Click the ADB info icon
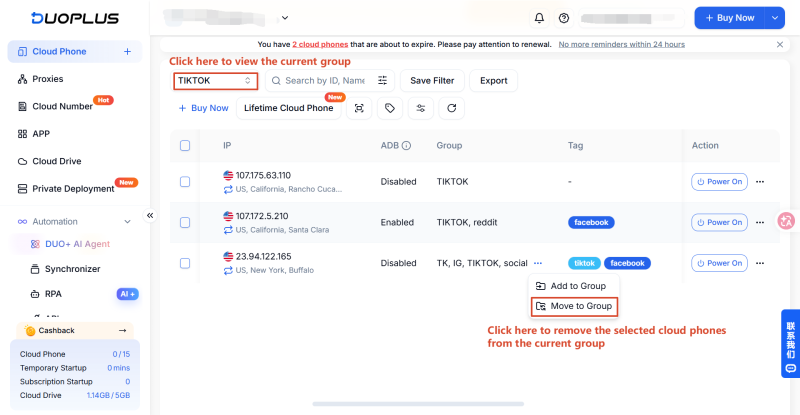 click(x=407, y=145)
